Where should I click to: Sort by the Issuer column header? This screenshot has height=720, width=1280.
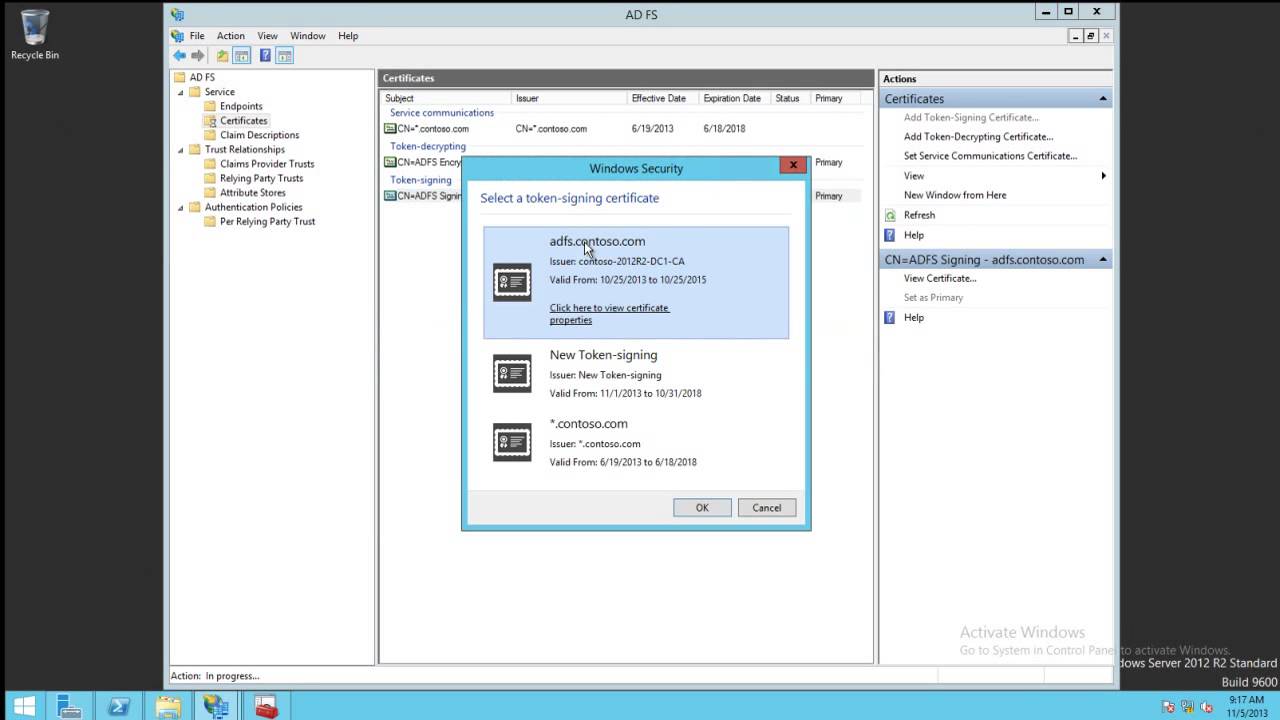tap(570, 98)
